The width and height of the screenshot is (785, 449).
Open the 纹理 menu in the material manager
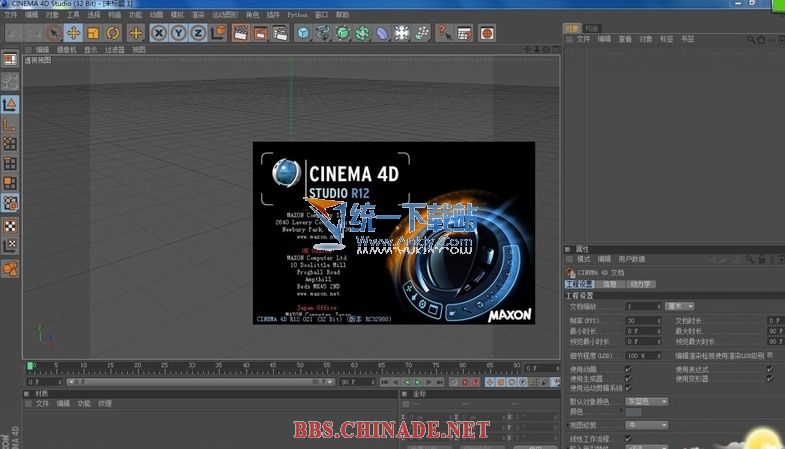(105, 403)
